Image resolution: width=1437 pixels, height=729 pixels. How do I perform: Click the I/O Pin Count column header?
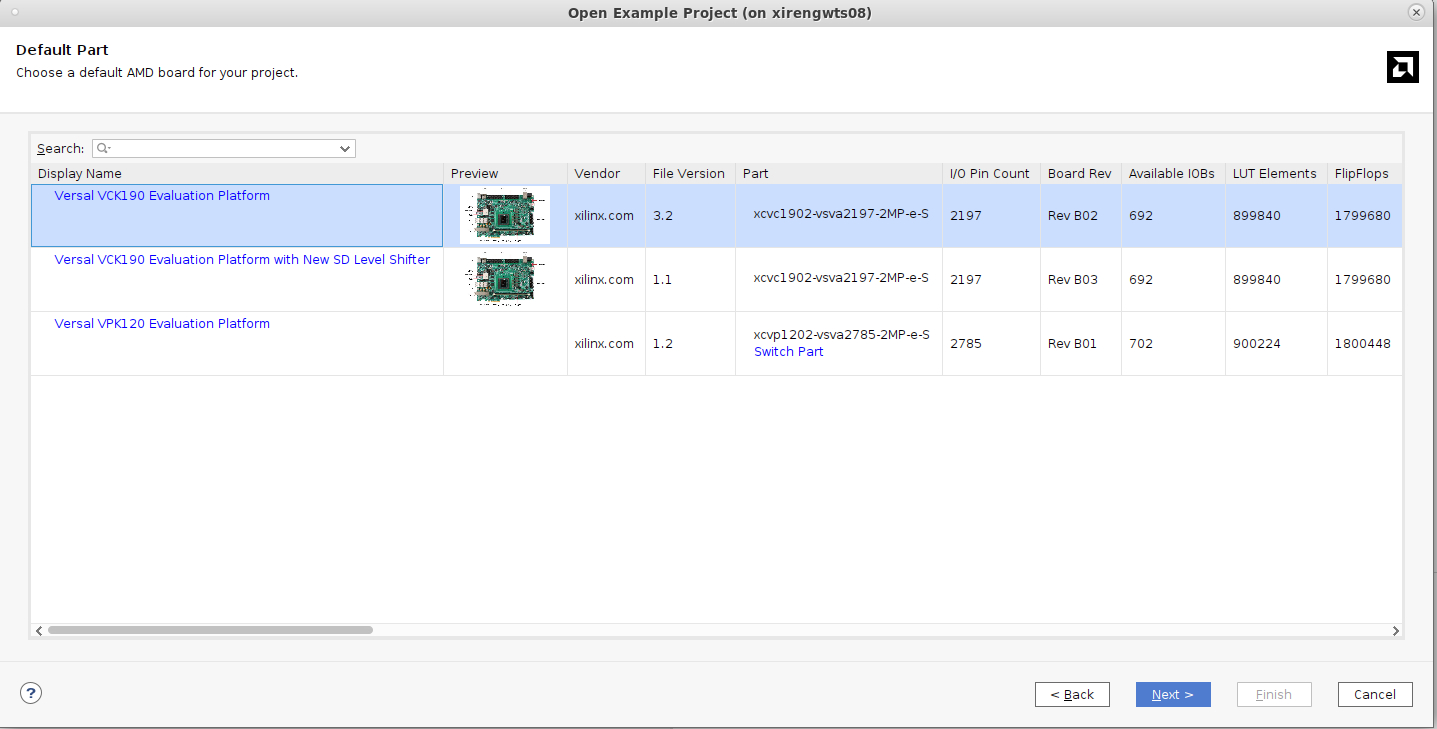[989, 173]
